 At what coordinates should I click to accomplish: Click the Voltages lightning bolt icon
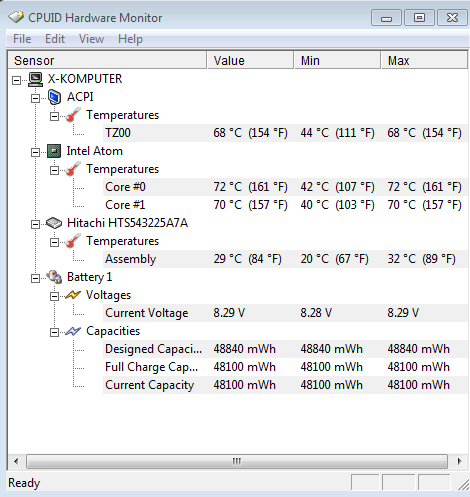click(x=73, y=295)
